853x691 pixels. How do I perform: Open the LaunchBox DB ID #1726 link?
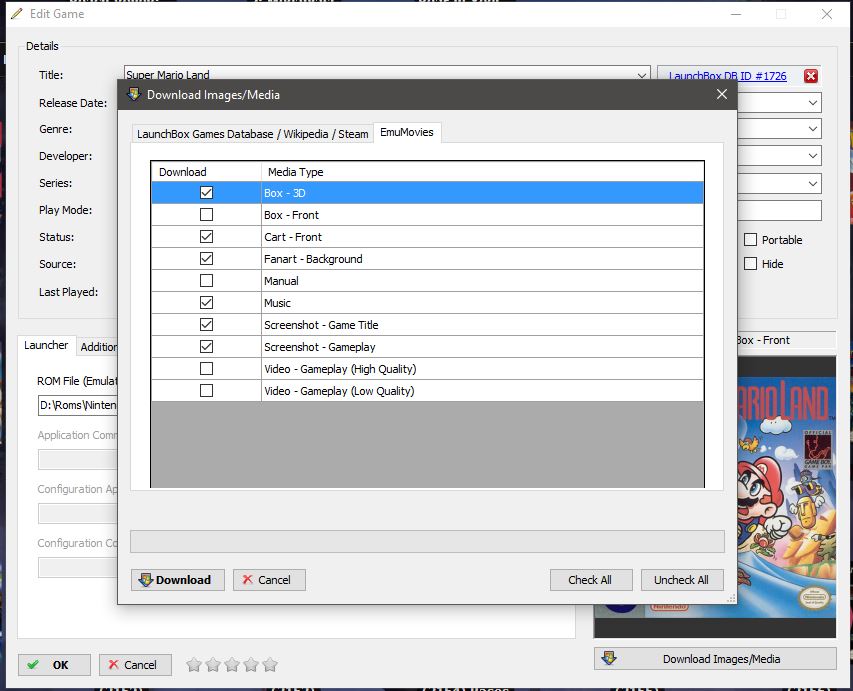[x=727, y=76]
